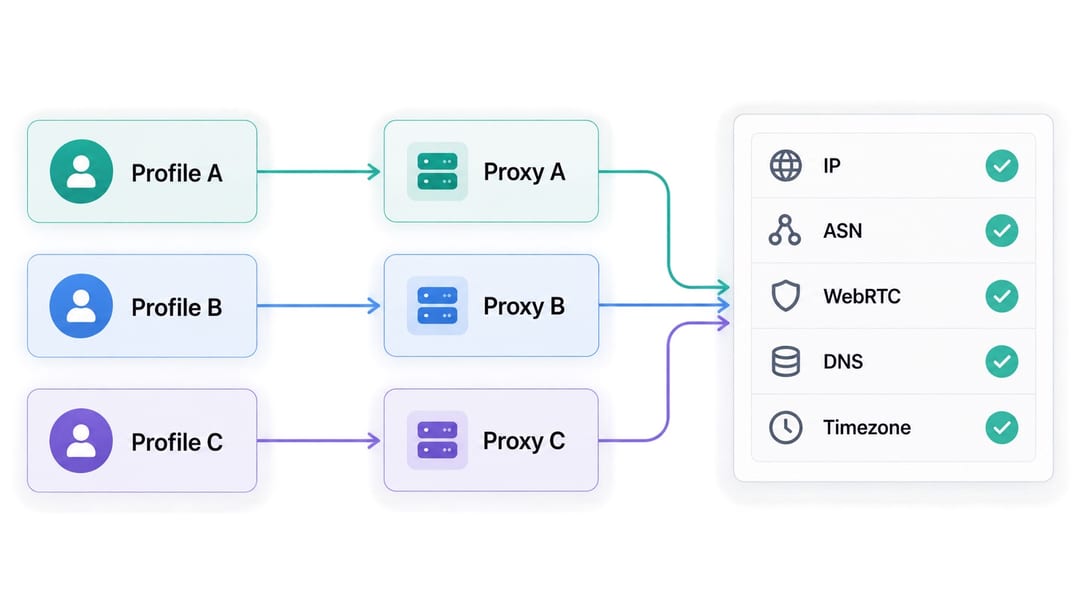
Task: Click the Timezone label in the checklist
Action: pos(866,428)
